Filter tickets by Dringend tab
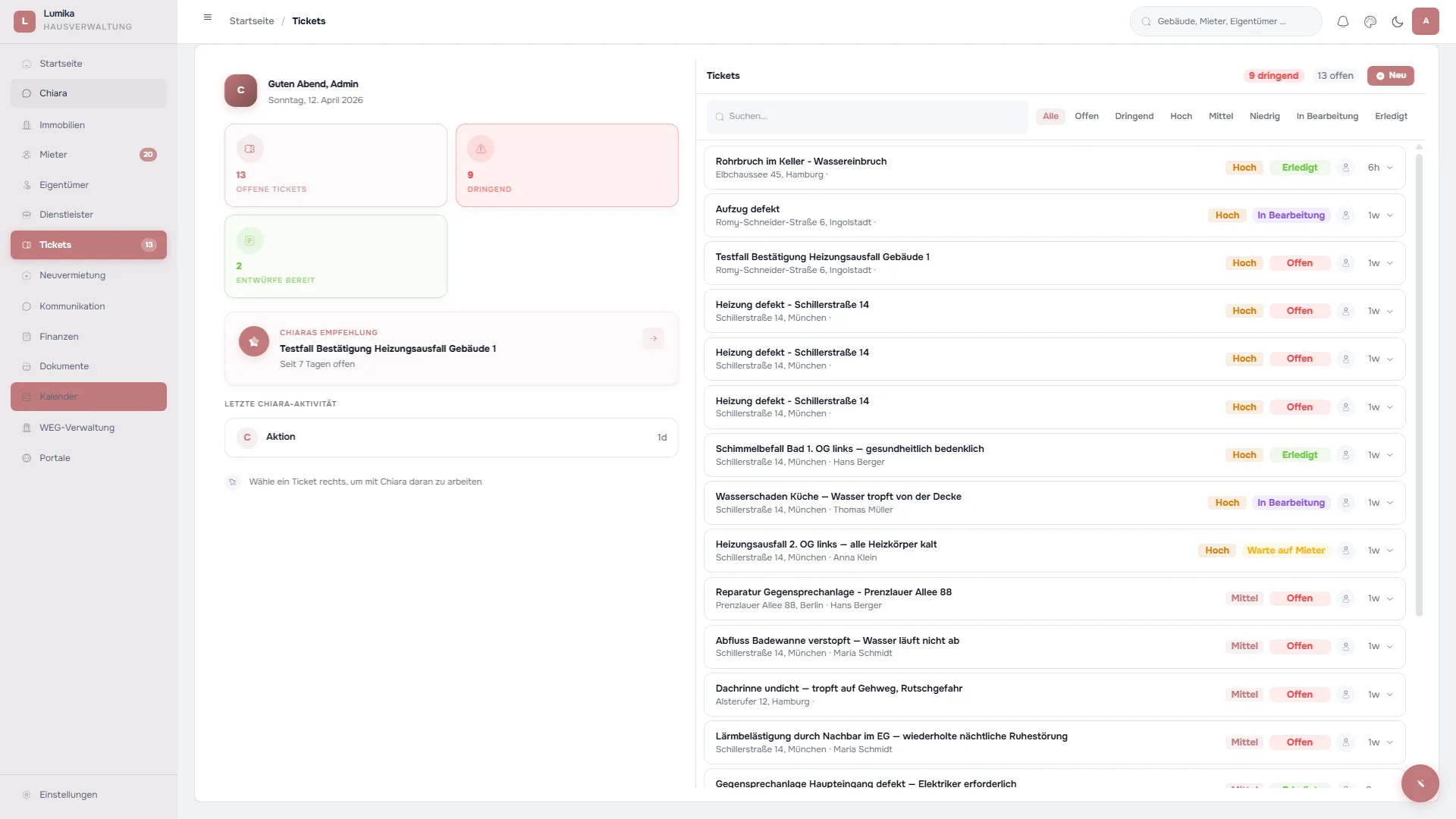 pyautogui.click(x=1134, y=116)
